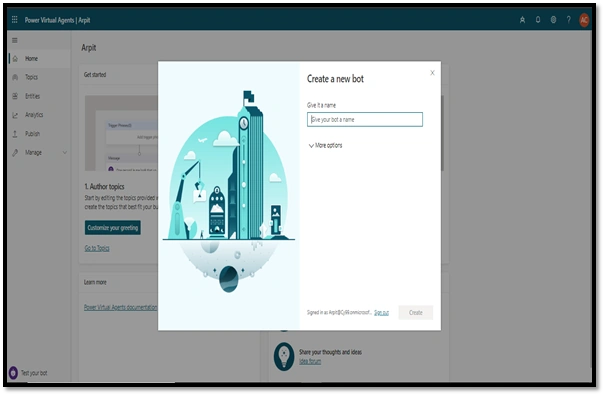Open the notifications bell icon
Screen dimensions: 605x396
pos(538,20)
